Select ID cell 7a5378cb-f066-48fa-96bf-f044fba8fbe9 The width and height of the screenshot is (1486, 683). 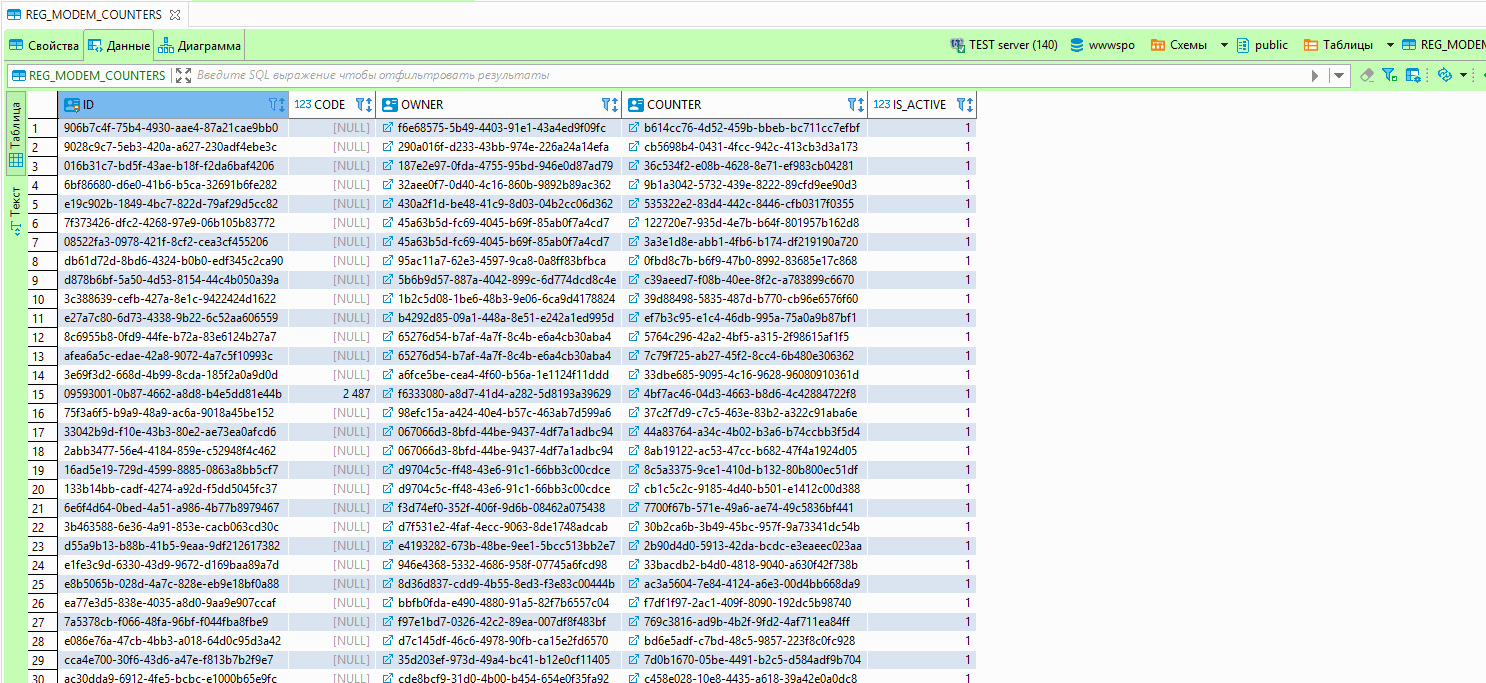(x=174, y=622)
